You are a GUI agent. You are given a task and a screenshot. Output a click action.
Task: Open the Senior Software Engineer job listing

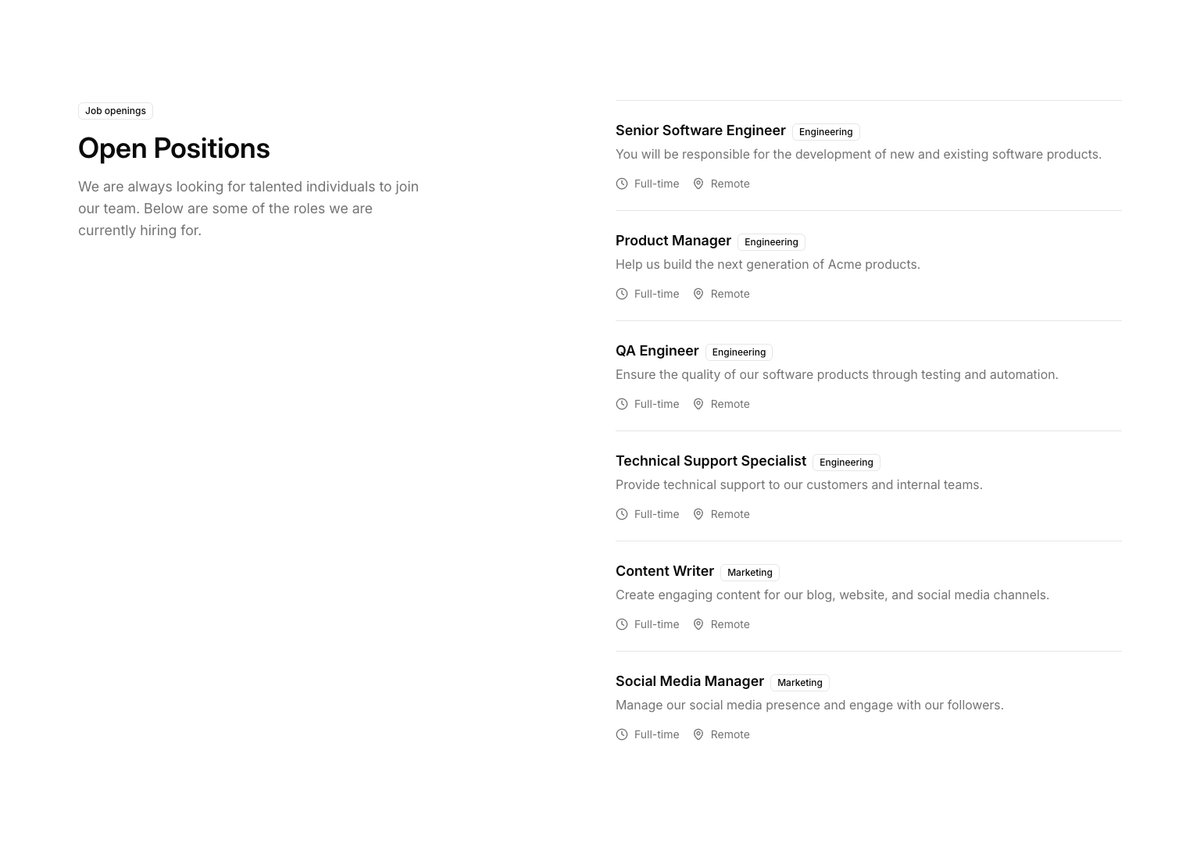700,131
